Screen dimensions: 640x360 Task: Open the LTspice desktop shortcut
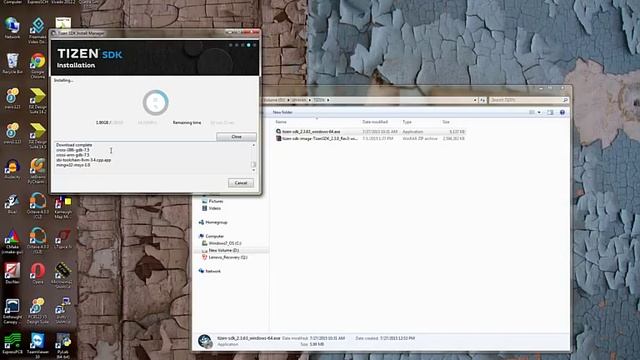click(63, 239)
